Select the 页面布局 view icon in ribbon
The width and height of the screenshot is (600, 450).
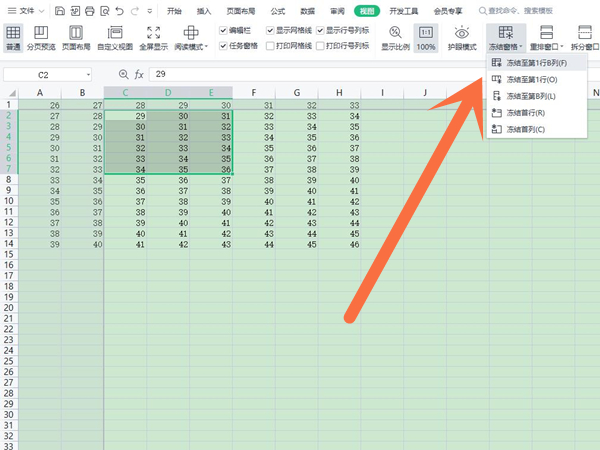click(x=79, y=38)
